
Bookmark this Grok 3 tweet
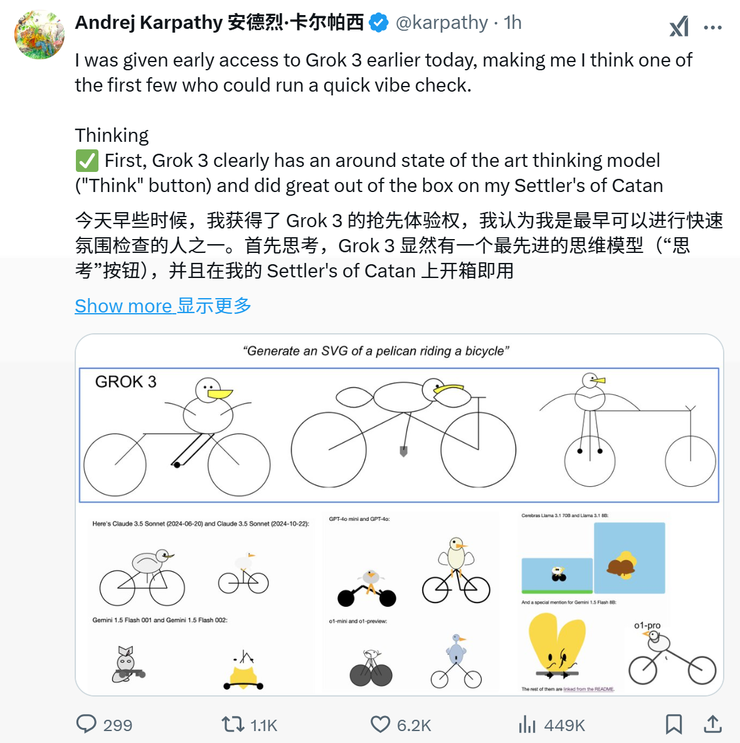pos(674,724)
